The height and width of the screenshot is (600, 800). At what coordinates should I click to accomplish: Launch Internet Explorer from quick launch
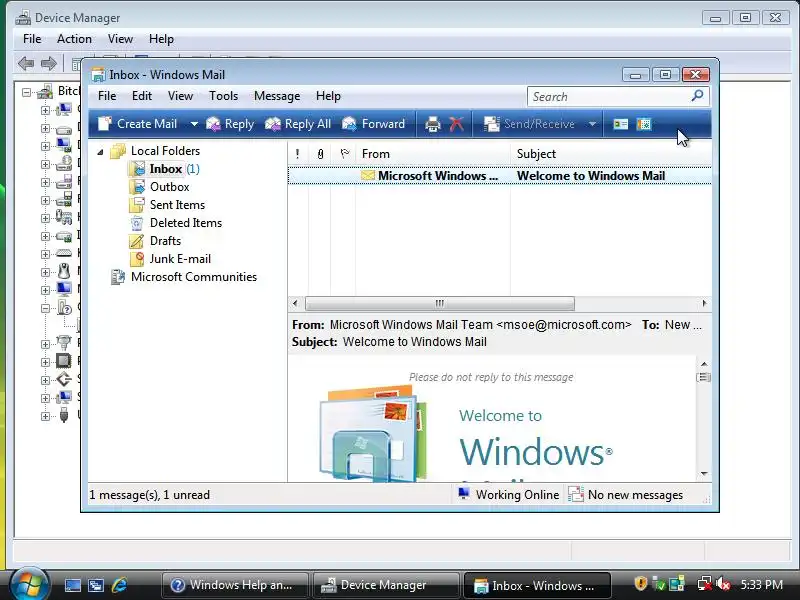119,585
